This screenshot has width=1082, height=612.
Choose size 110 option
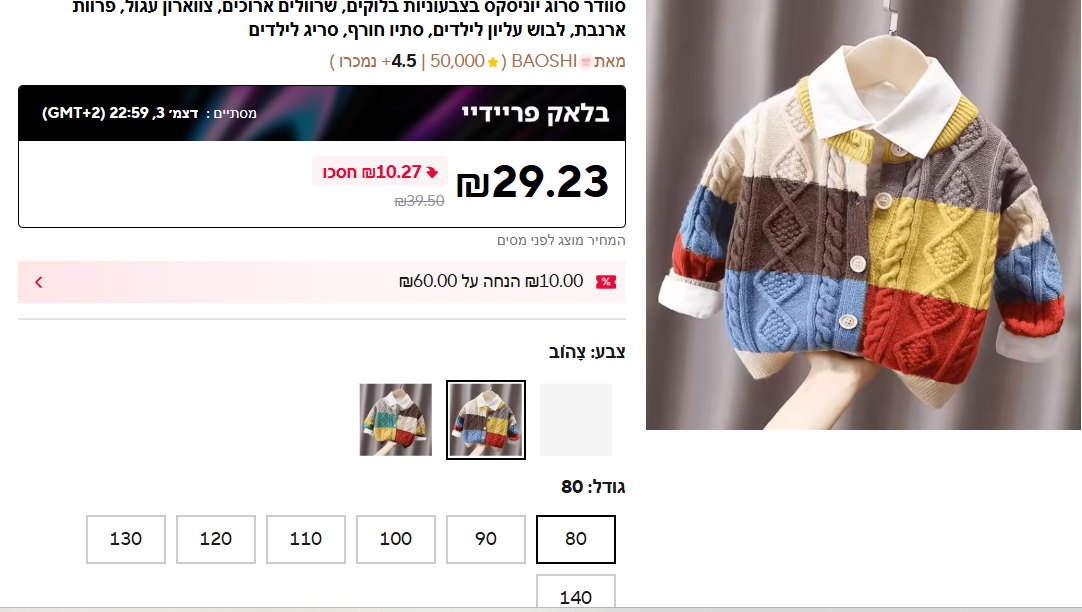click(x=306, y=539)
